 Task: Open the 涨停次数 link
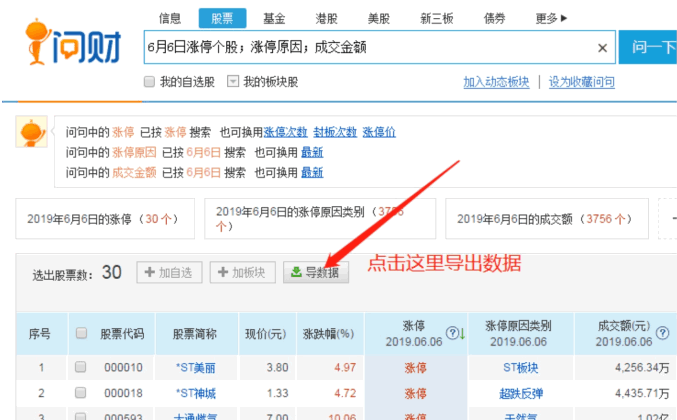click(285, 132)
